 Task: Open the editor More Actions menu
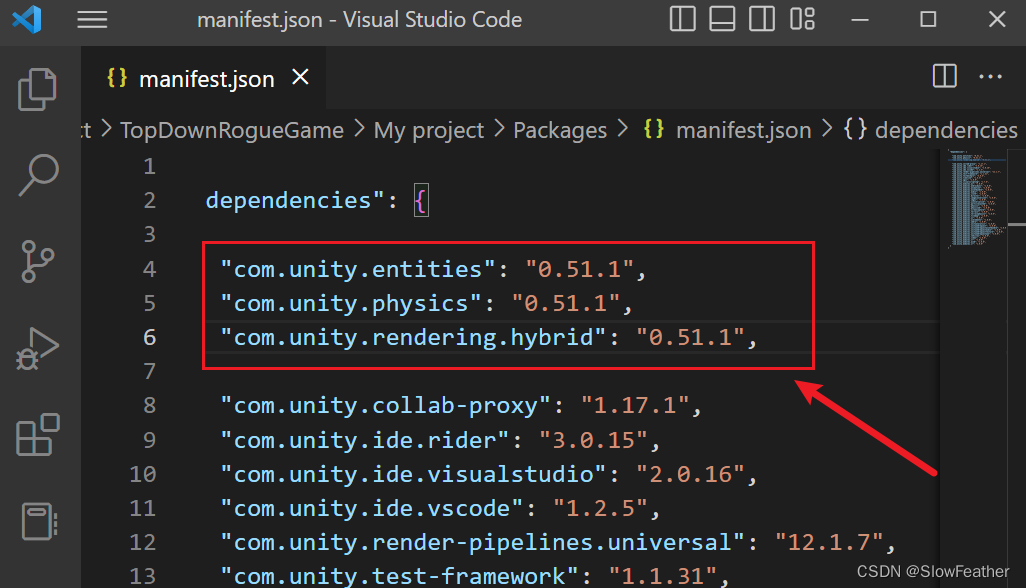990,77
